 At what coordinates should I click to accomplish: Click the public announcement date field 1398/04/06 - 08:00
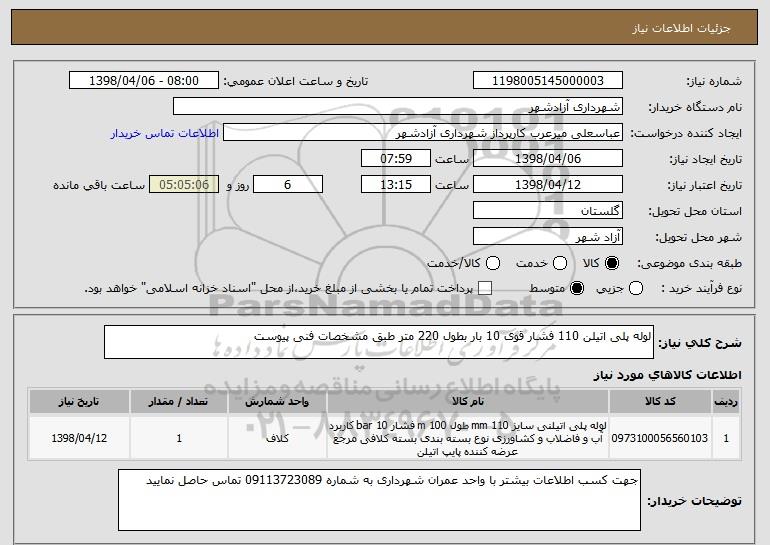pos(144,81)
